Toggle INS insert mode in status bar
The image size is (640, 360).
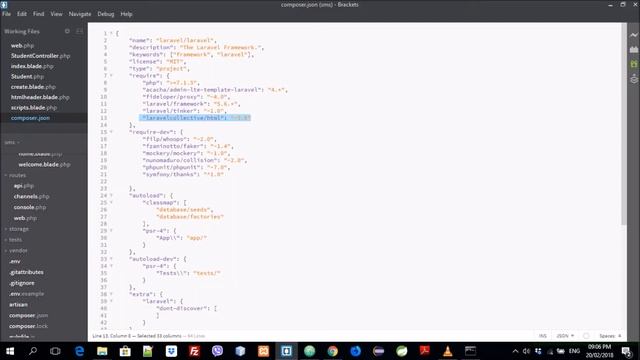click(x=542, y=336)
